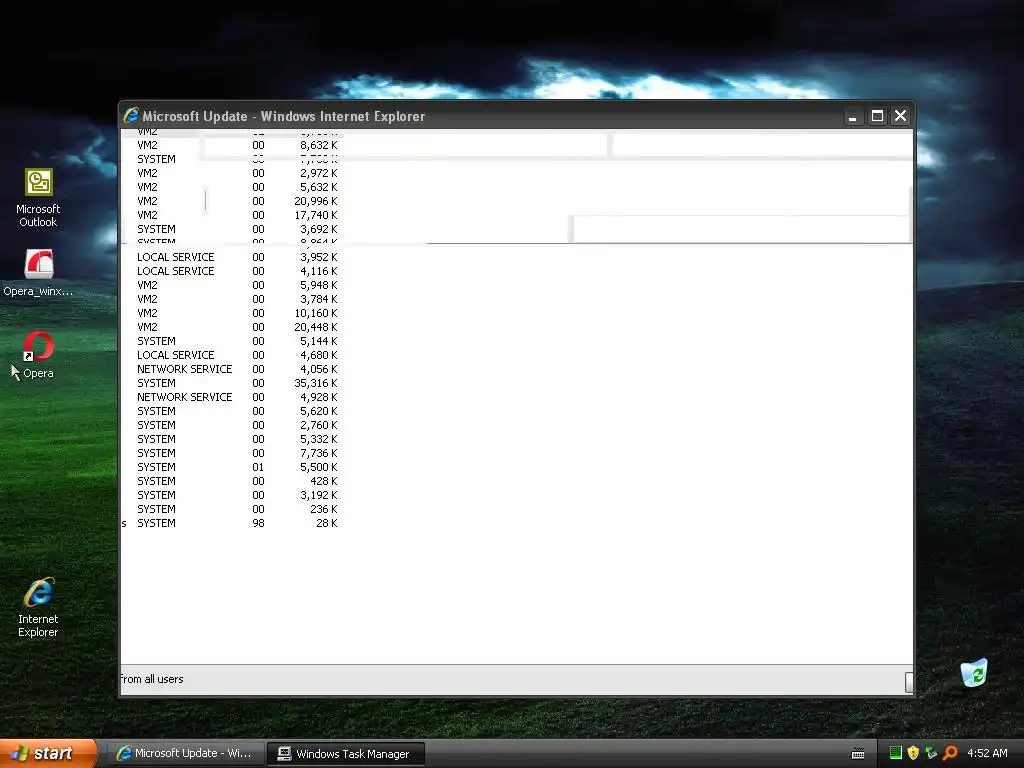Select the Opera shortcut on the desktop
Image resolution: width=1024 pixels, height=768 pixels.
coord(39,355)
